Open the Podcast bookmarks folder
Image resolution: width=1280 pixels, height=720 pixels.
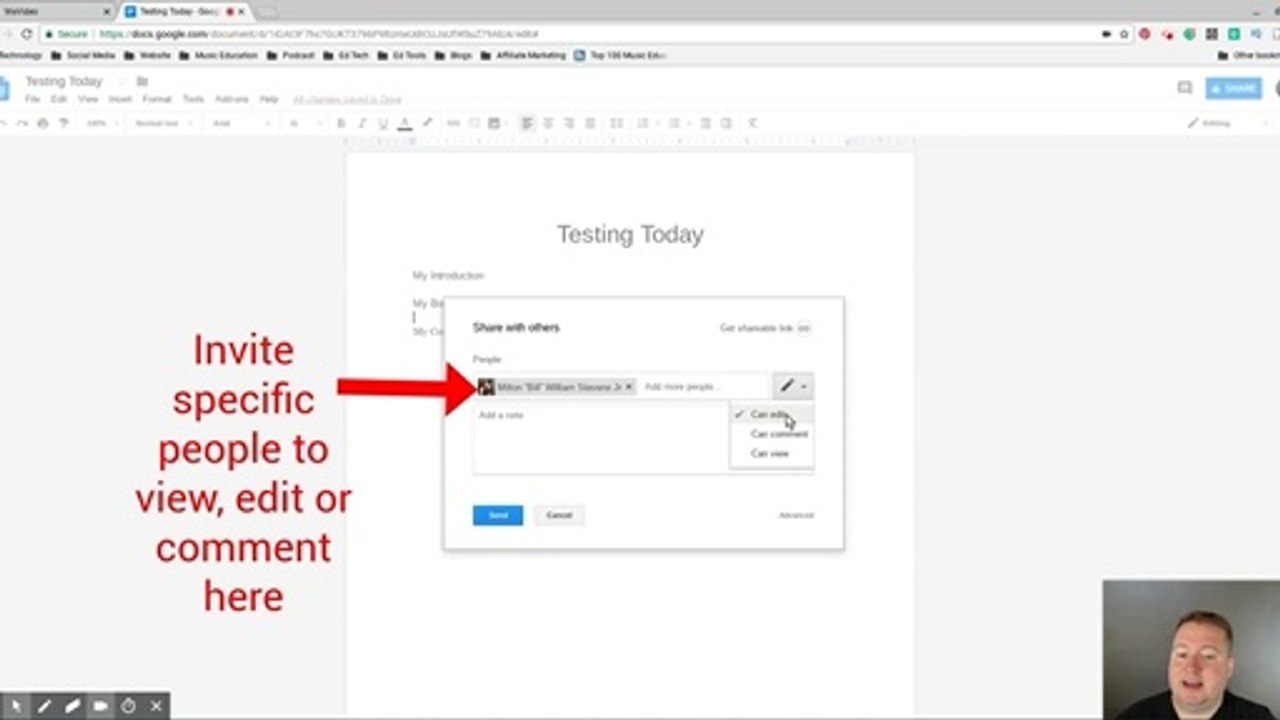pos(291,55)
